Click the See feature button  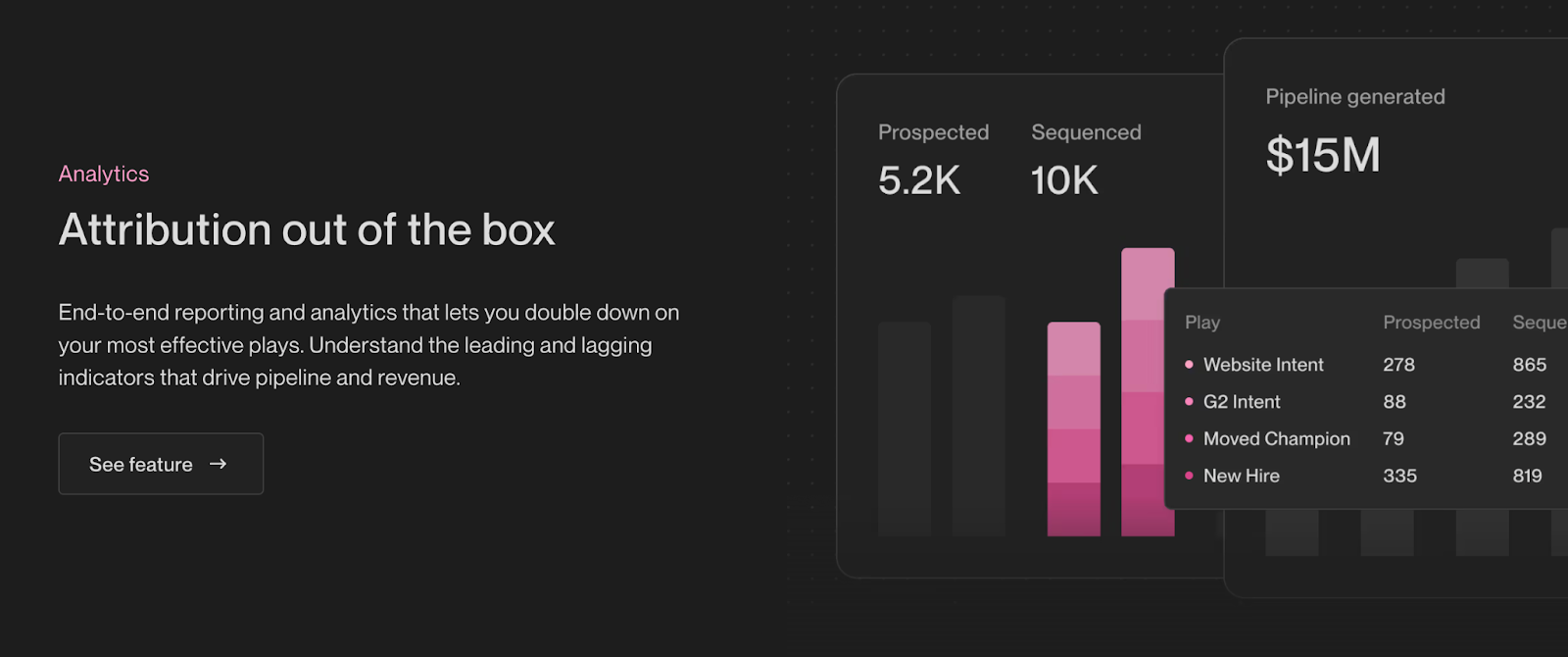coord(161,464)
